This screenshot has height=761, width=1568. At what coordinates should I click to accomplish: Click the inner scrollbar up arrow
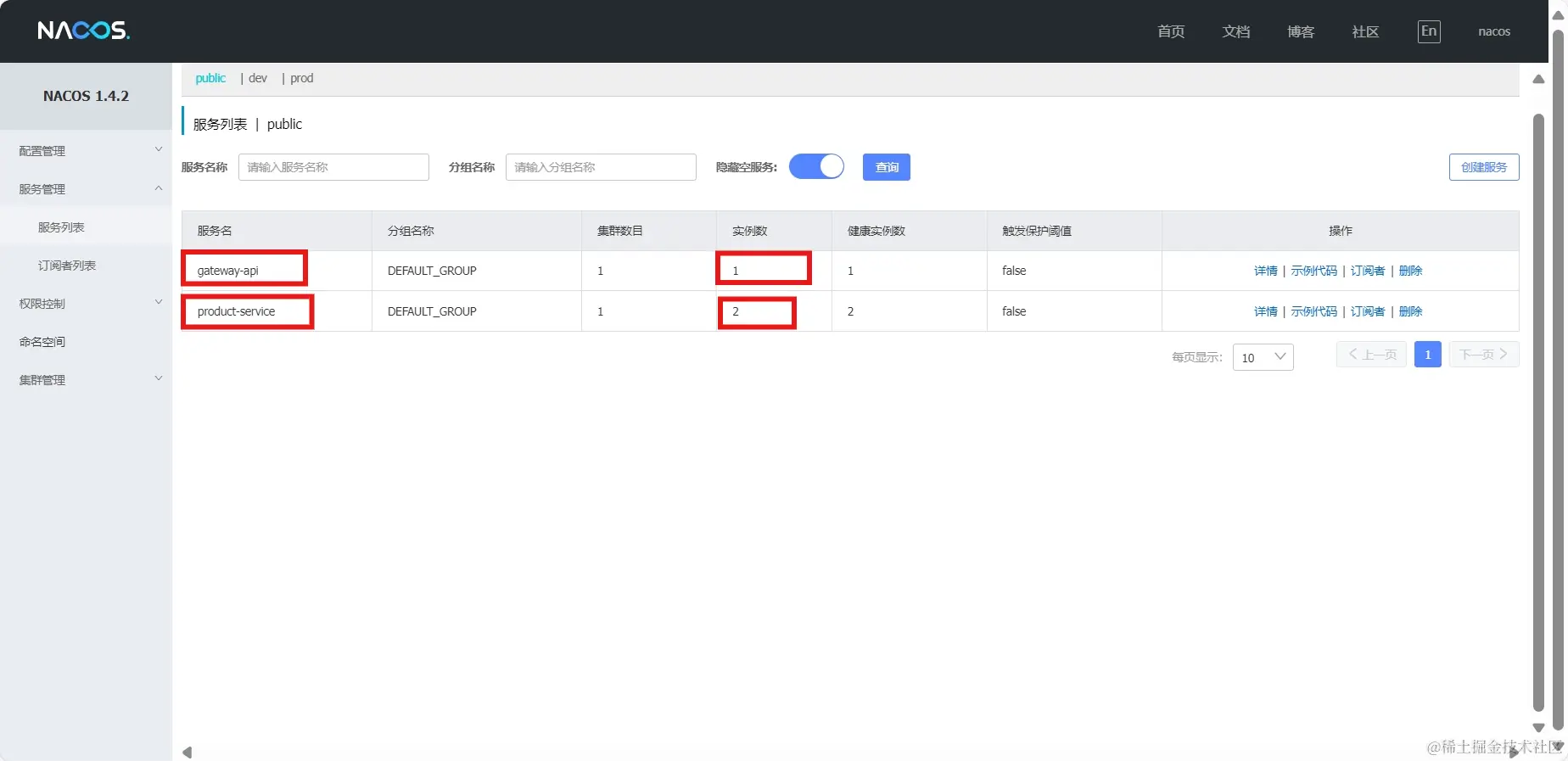1538,79
